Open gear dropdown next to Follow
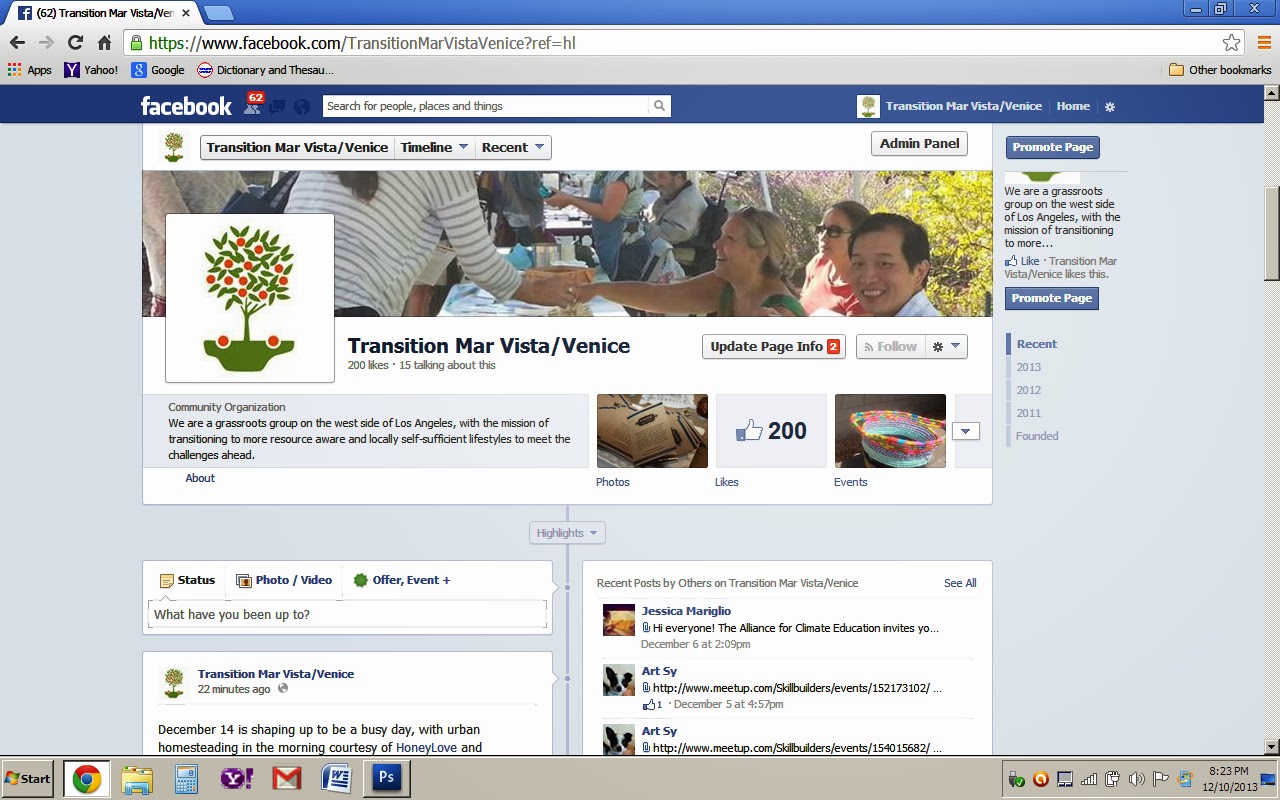This screenshot has width=1280, height=800. 946,346
